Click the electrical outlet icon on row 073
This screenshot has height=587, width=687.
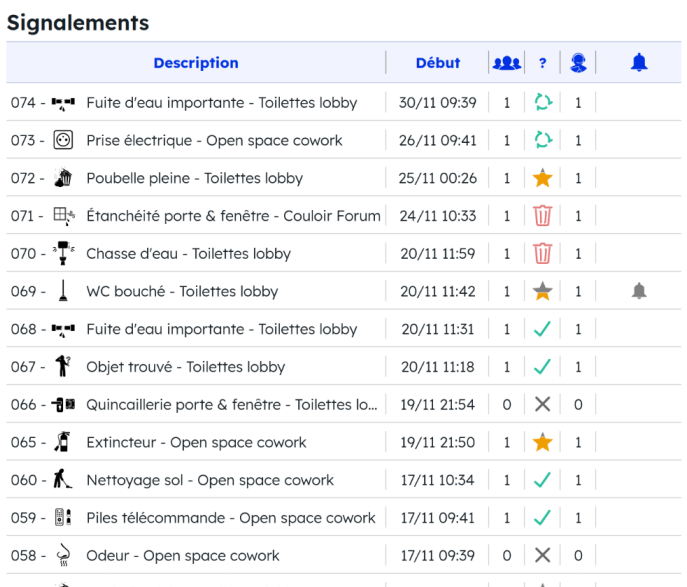(63, 141)
